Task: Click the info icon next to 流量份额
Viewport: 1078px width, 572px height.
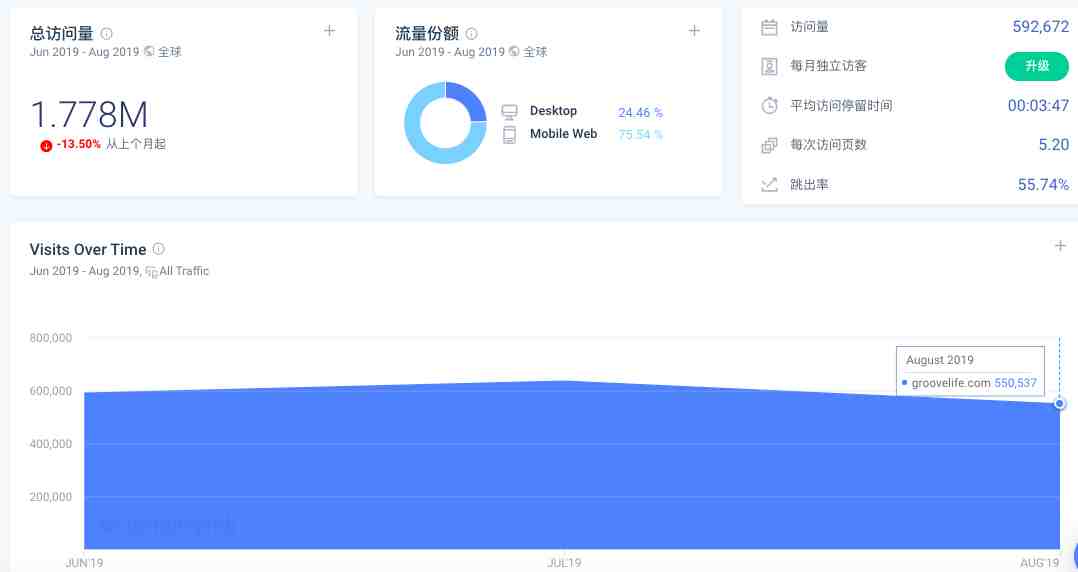Action: [x=472, y=33]
